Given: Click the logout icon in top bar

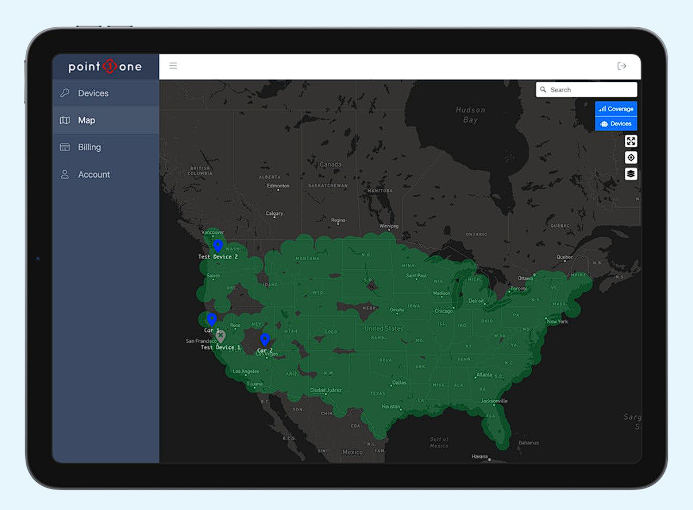Looking at the screenshot, I should [622, 66].
